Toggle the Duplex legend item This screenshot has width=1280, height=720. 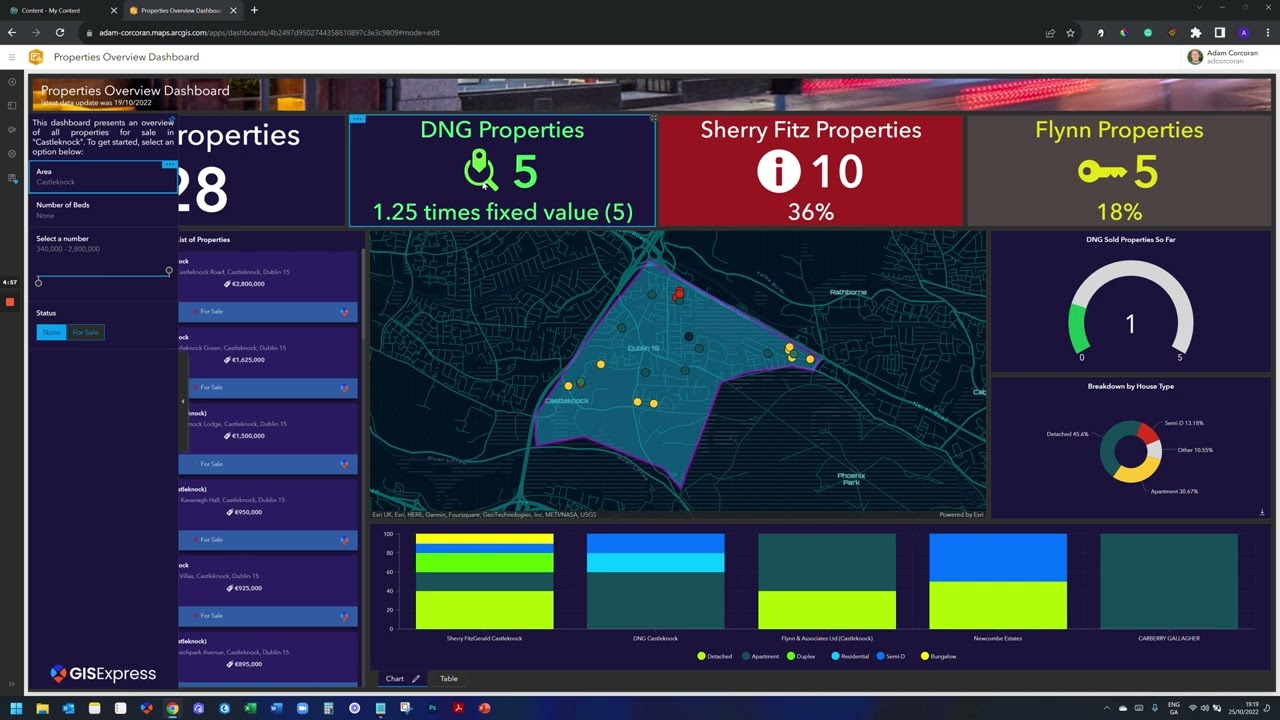click(x=801, y=657)
